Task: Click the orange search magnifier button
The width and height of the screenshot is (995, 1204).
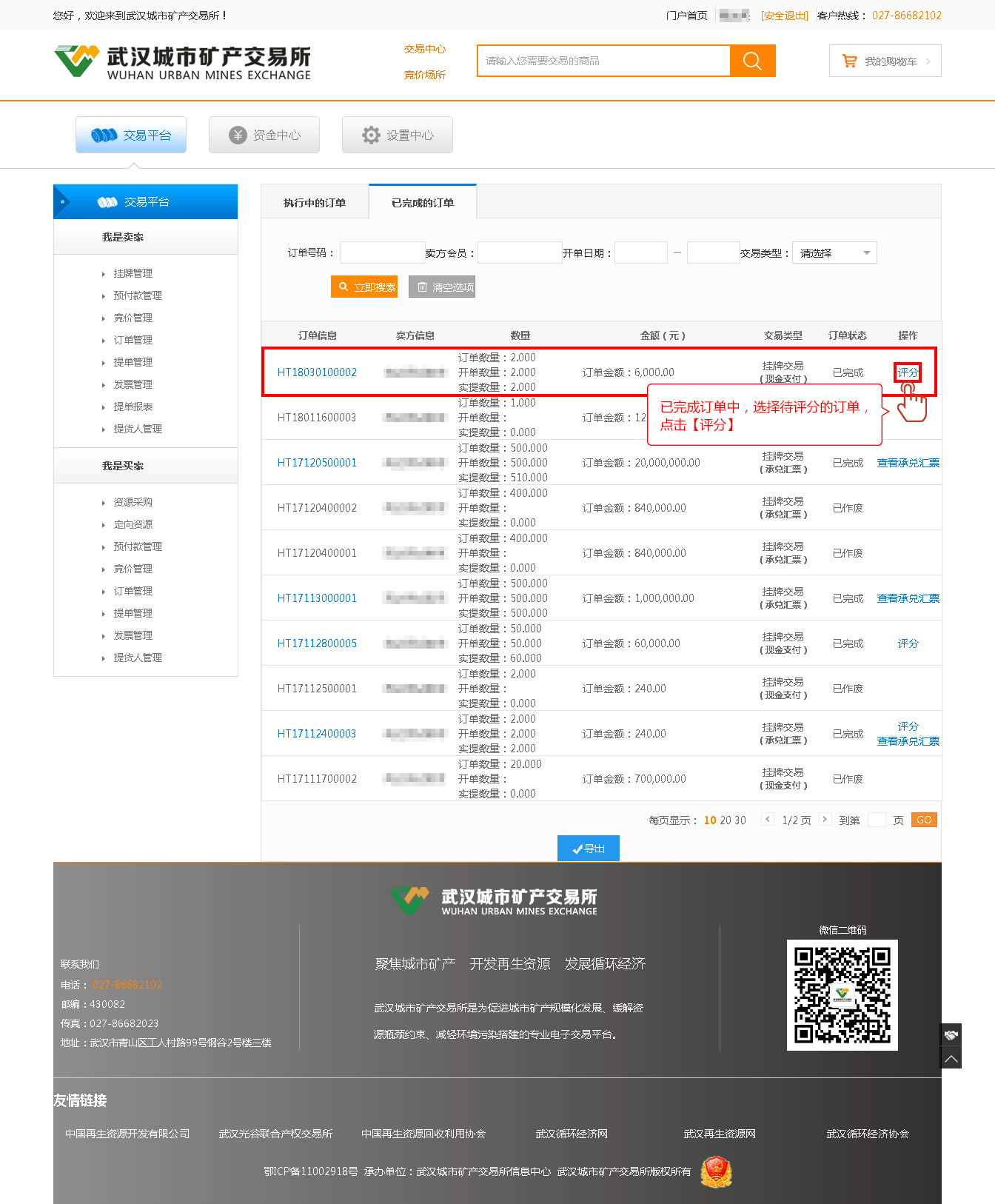Action: point(752,61)
